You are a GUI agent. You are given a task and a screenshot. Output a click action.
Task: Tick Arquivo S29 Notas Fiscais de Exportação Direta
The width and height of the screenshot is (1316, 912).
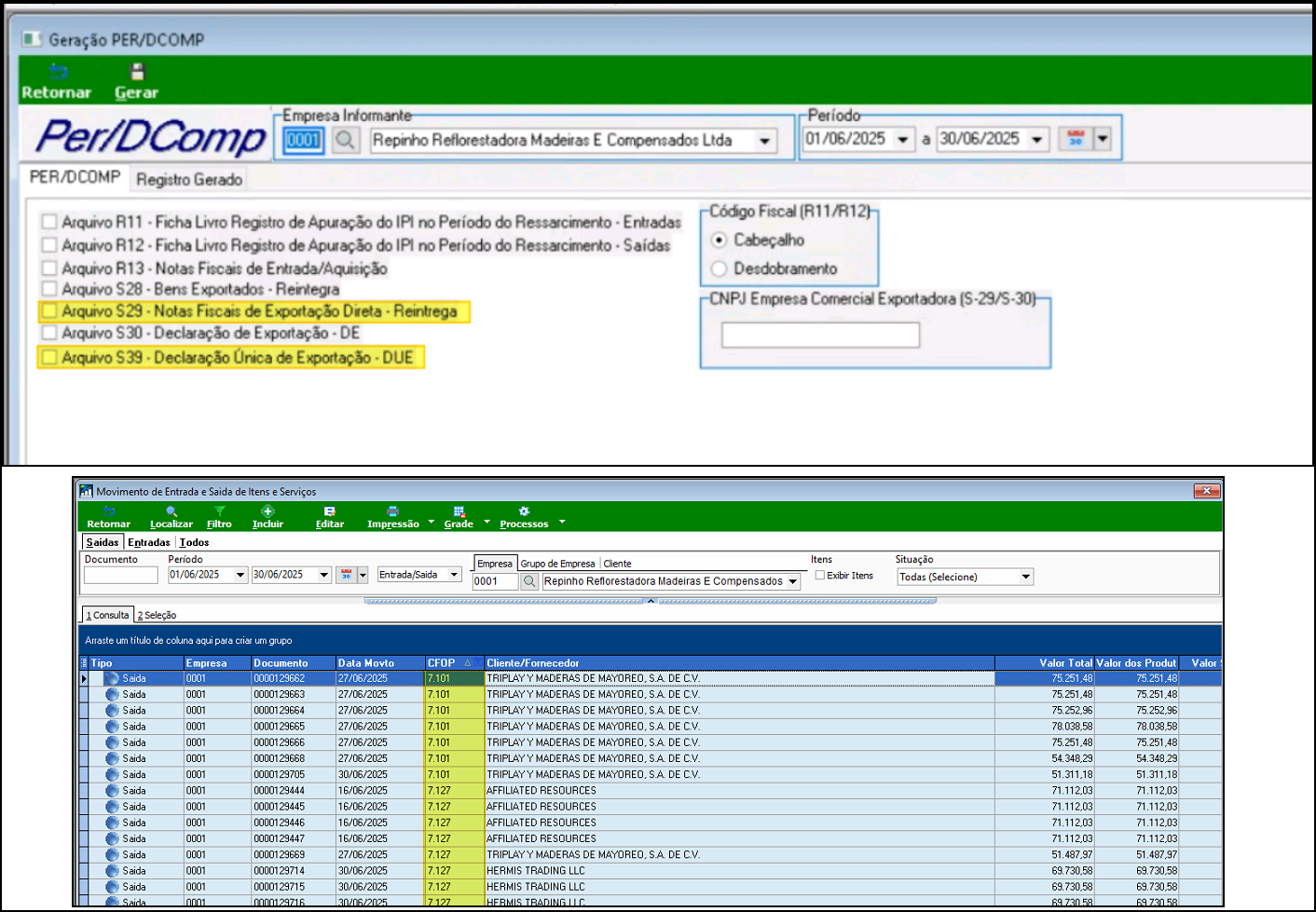49,311
